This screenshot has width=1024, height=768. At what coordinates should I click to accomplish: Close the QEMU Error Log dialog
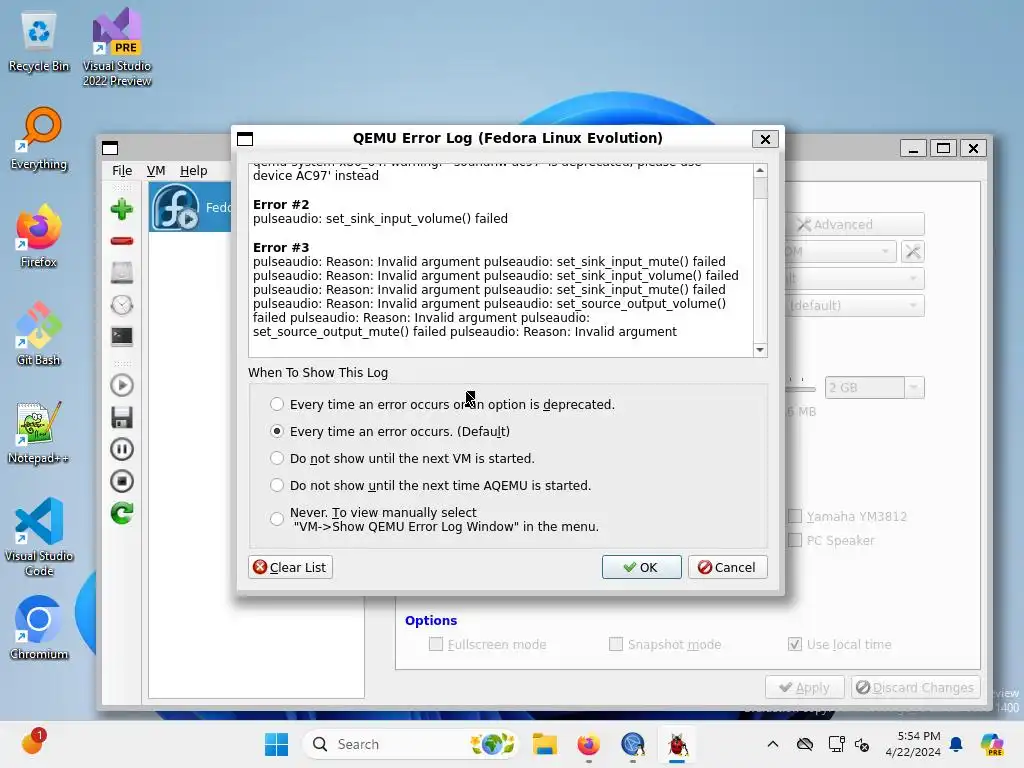click(x=765, y=138)
